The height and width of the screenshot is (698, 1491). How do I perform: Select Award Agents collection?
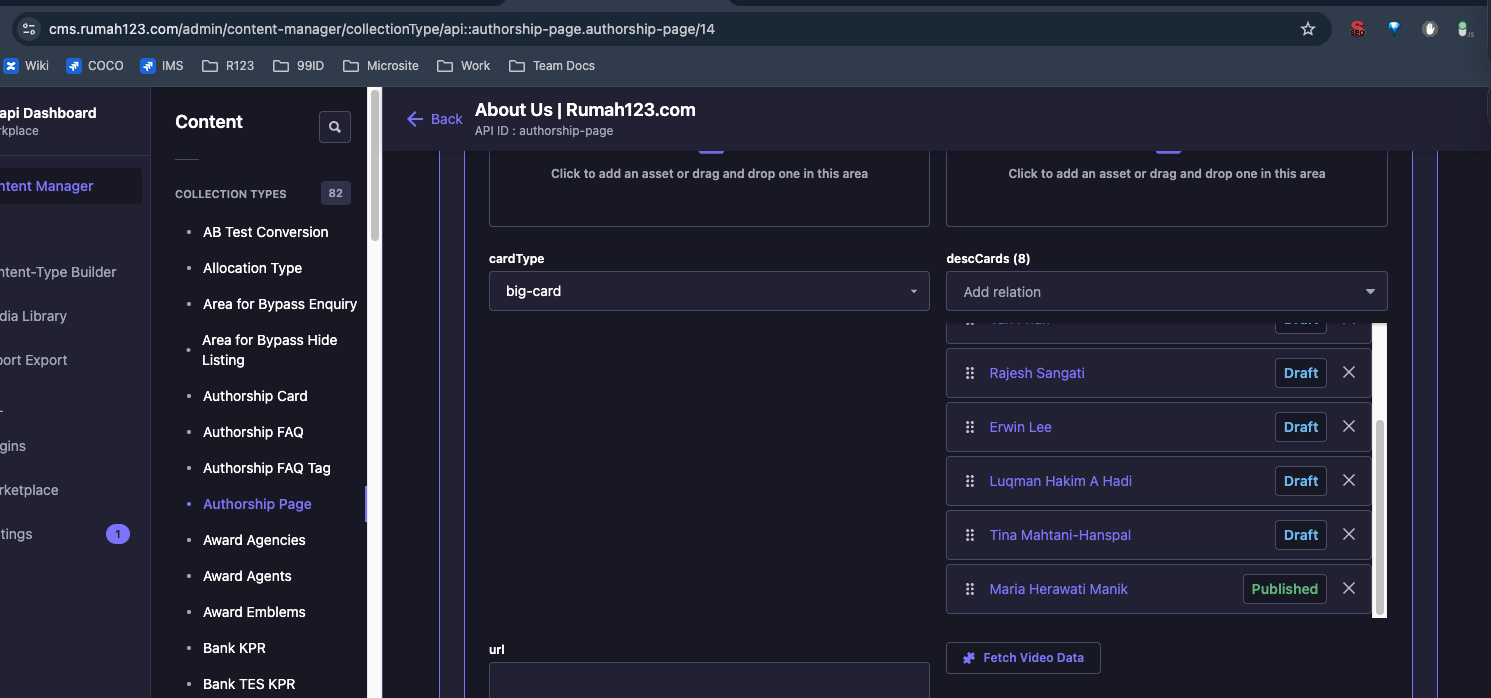pyautogui.click(x=247, y=576)
